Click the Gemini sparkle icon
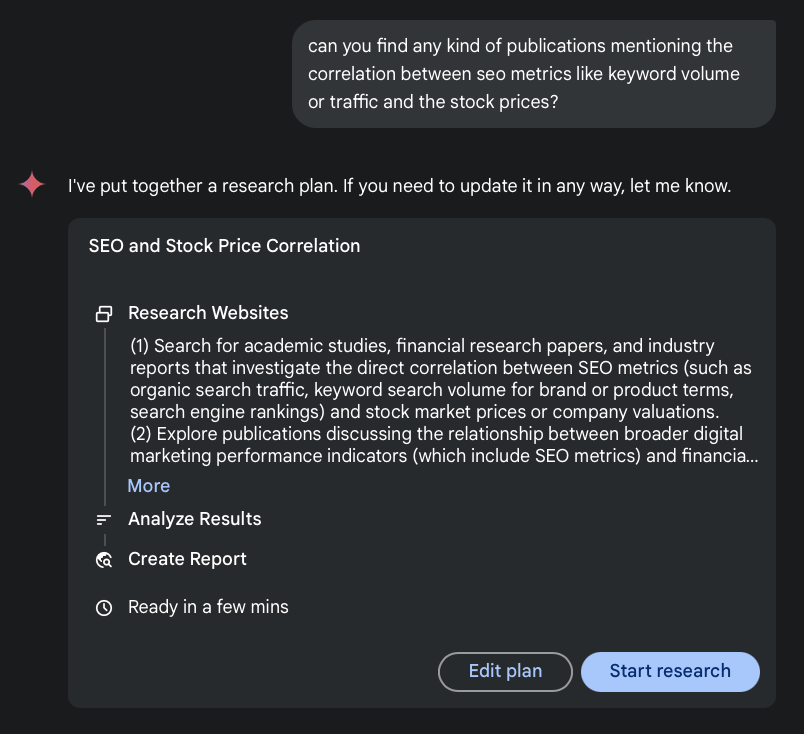804x734 pixels. point(31,185)
